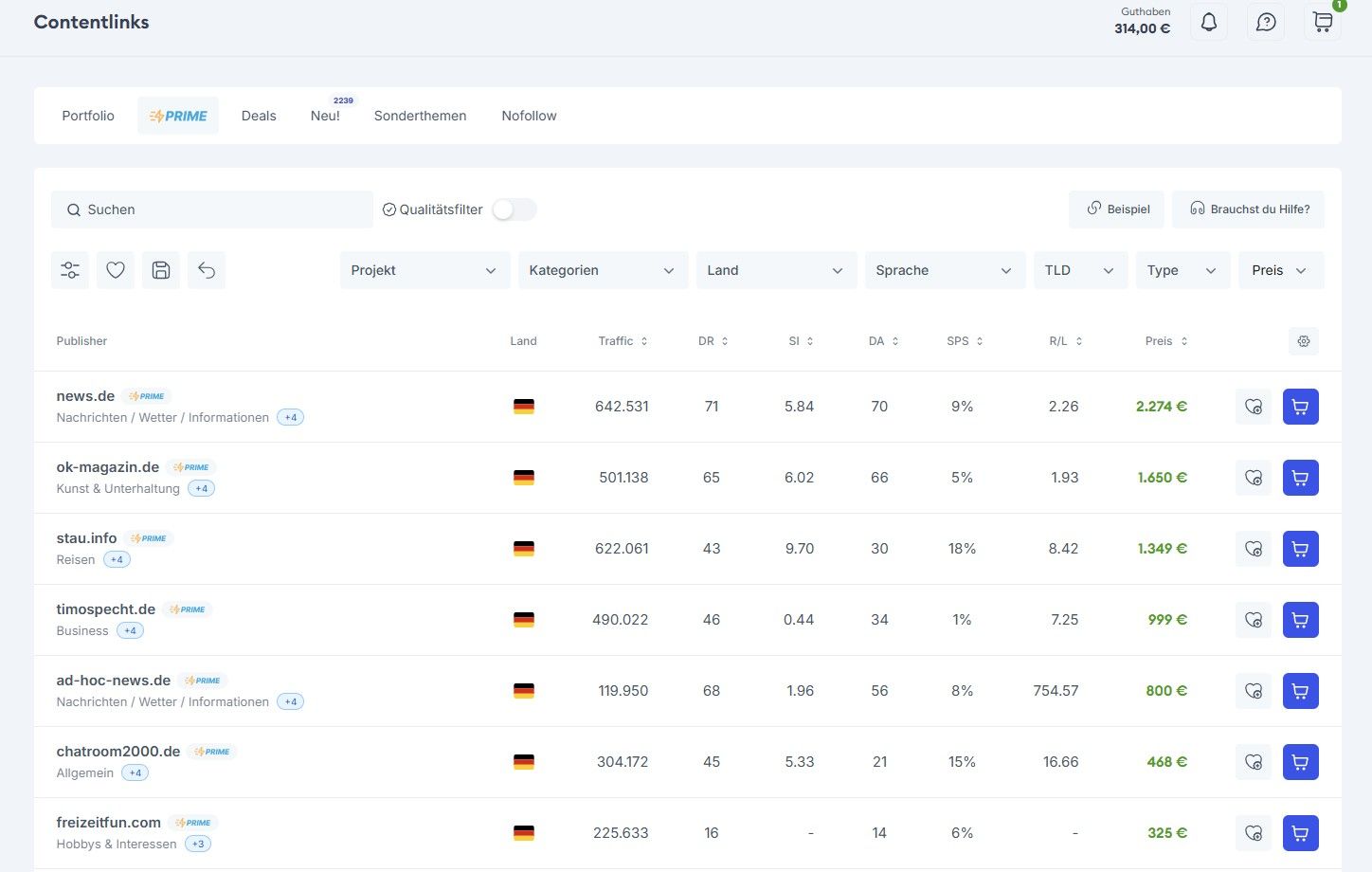Open the notifications bell icon
Viewport: 1372px width, 872px height.
click(1209, 23)
